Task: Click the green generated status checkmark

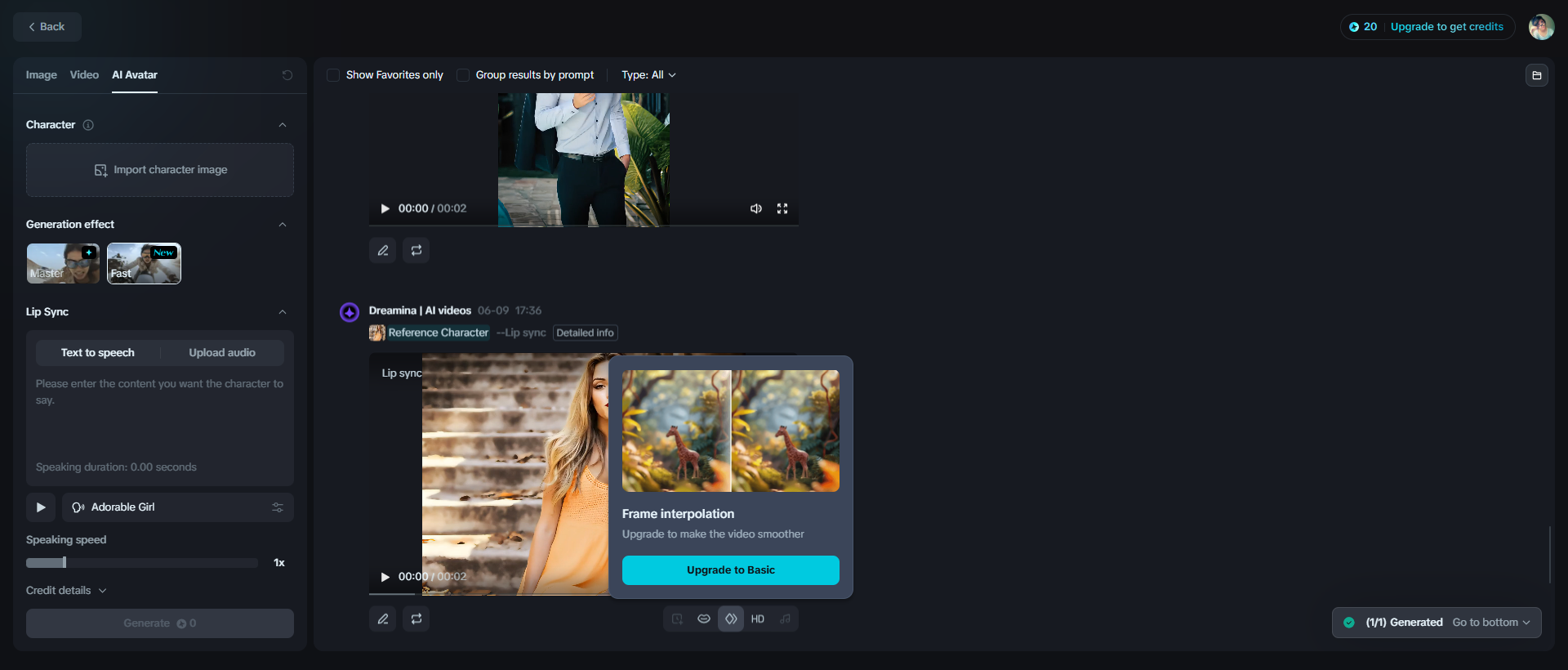Action: click(1349, 623)
